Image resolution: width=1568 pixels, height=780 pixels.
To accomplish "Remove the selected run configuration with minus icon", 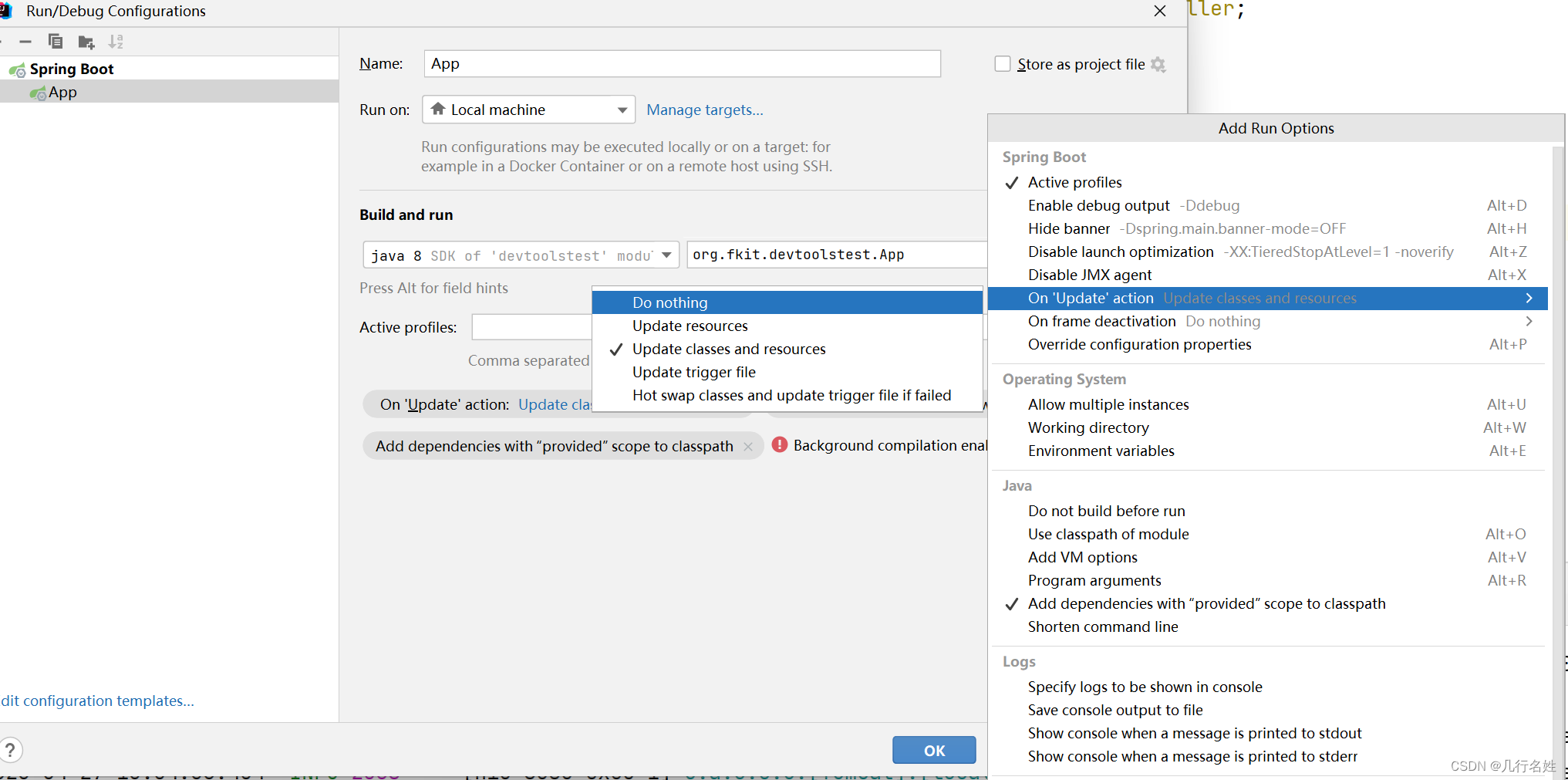I will coord(25,42).
